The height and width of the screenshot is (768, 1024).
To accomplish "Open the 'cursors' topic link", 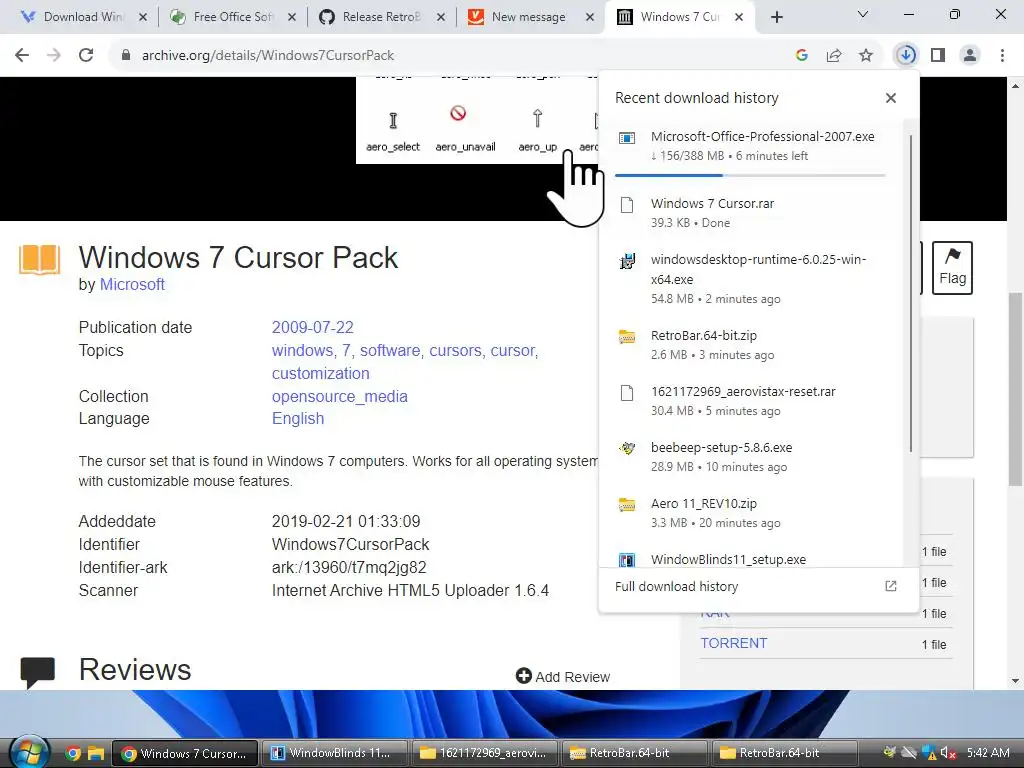I will [x=455, y=351].
